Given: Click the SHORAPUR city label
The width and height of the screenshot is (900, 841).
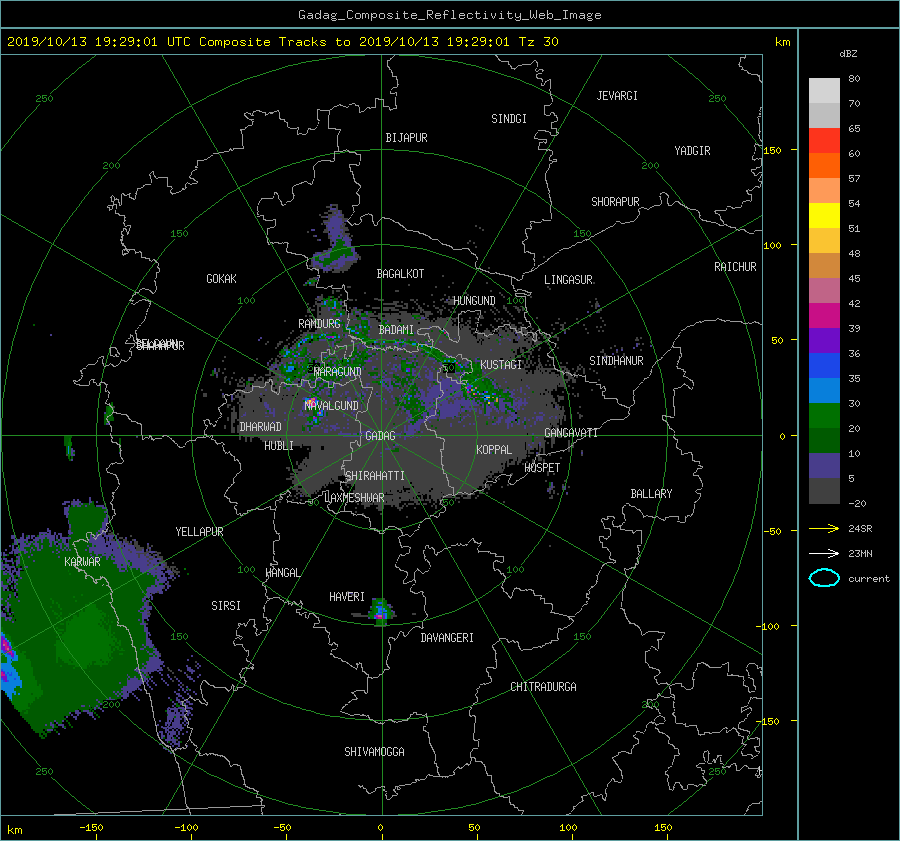Looking at the screenshot, I should click(x=615, y=201).
